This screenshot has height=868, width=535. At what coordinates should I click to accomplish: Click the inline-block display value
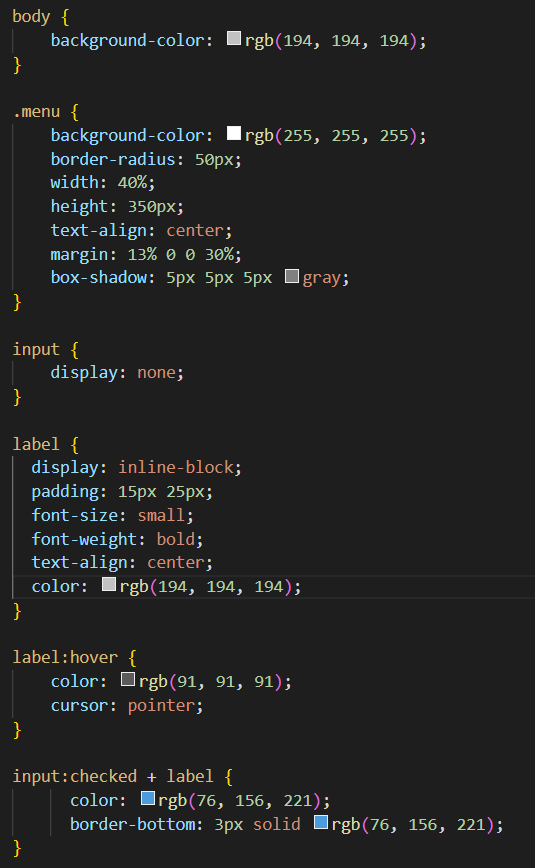pos(176,467)
